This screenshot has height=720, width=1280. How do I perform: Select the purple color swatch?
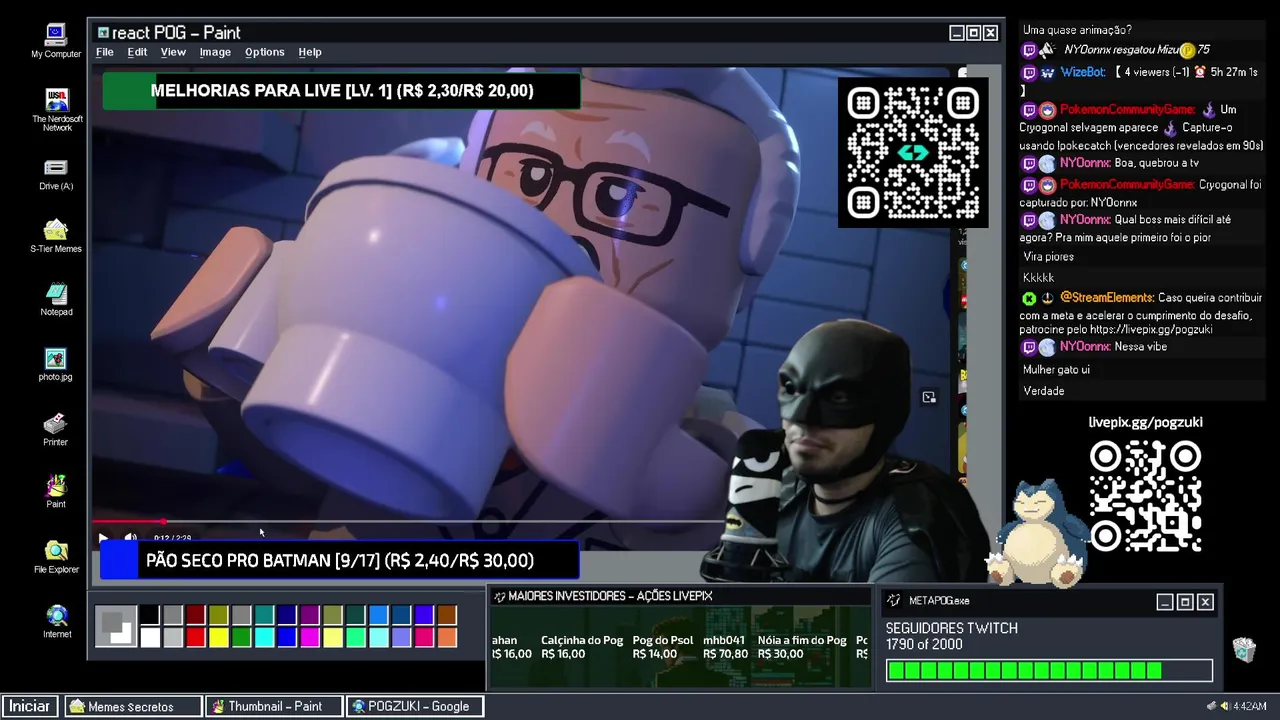[x=310, y=615]
